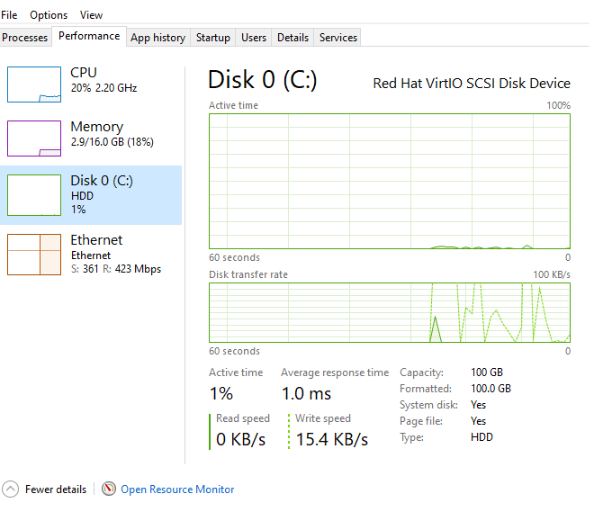Screen dimensions: 589x505
Task: Switch to the Details tab
Action: pyautogui.click(x=293, y=37)
